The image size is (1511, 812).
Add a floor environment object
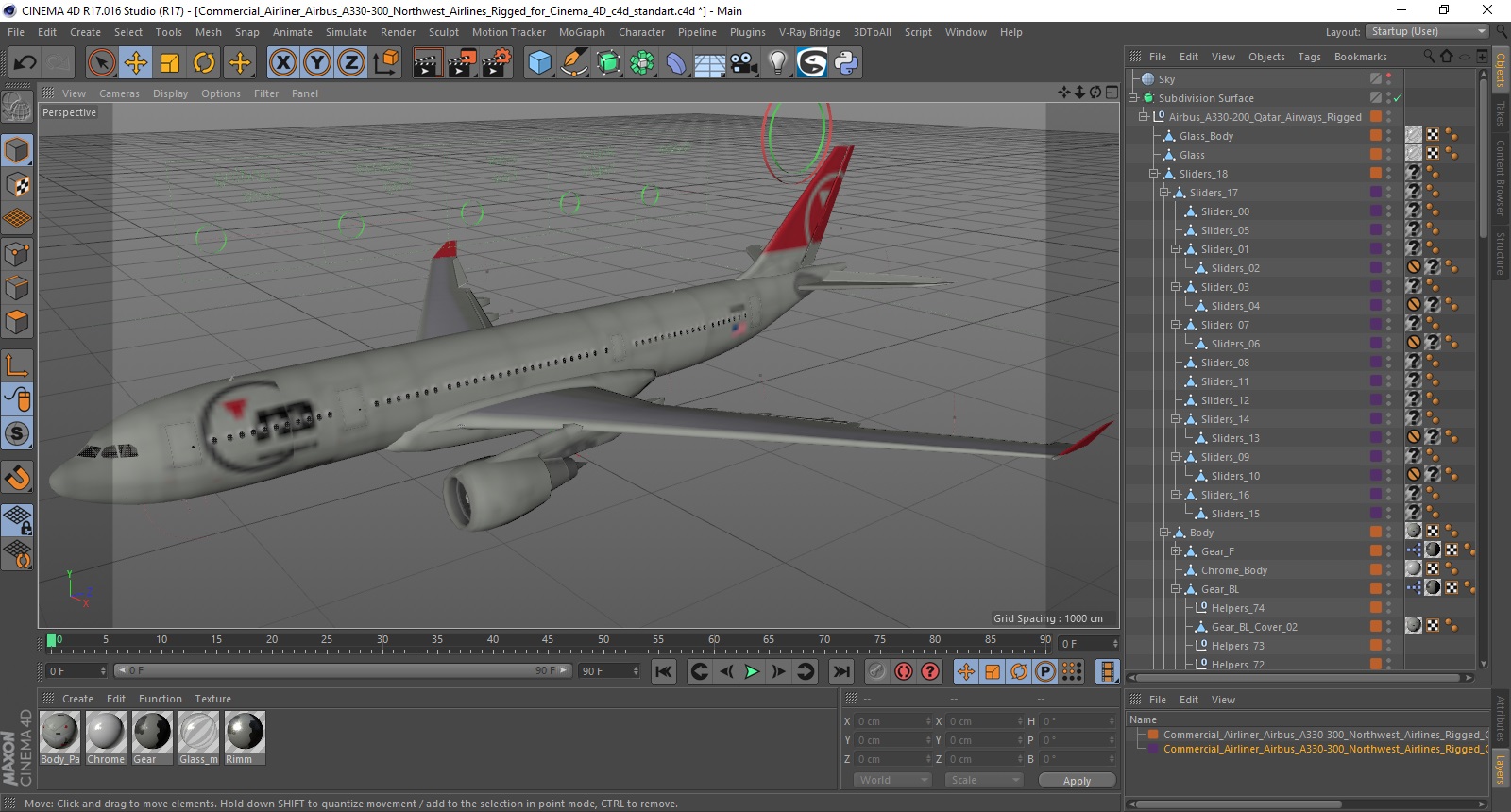point(709,63)
